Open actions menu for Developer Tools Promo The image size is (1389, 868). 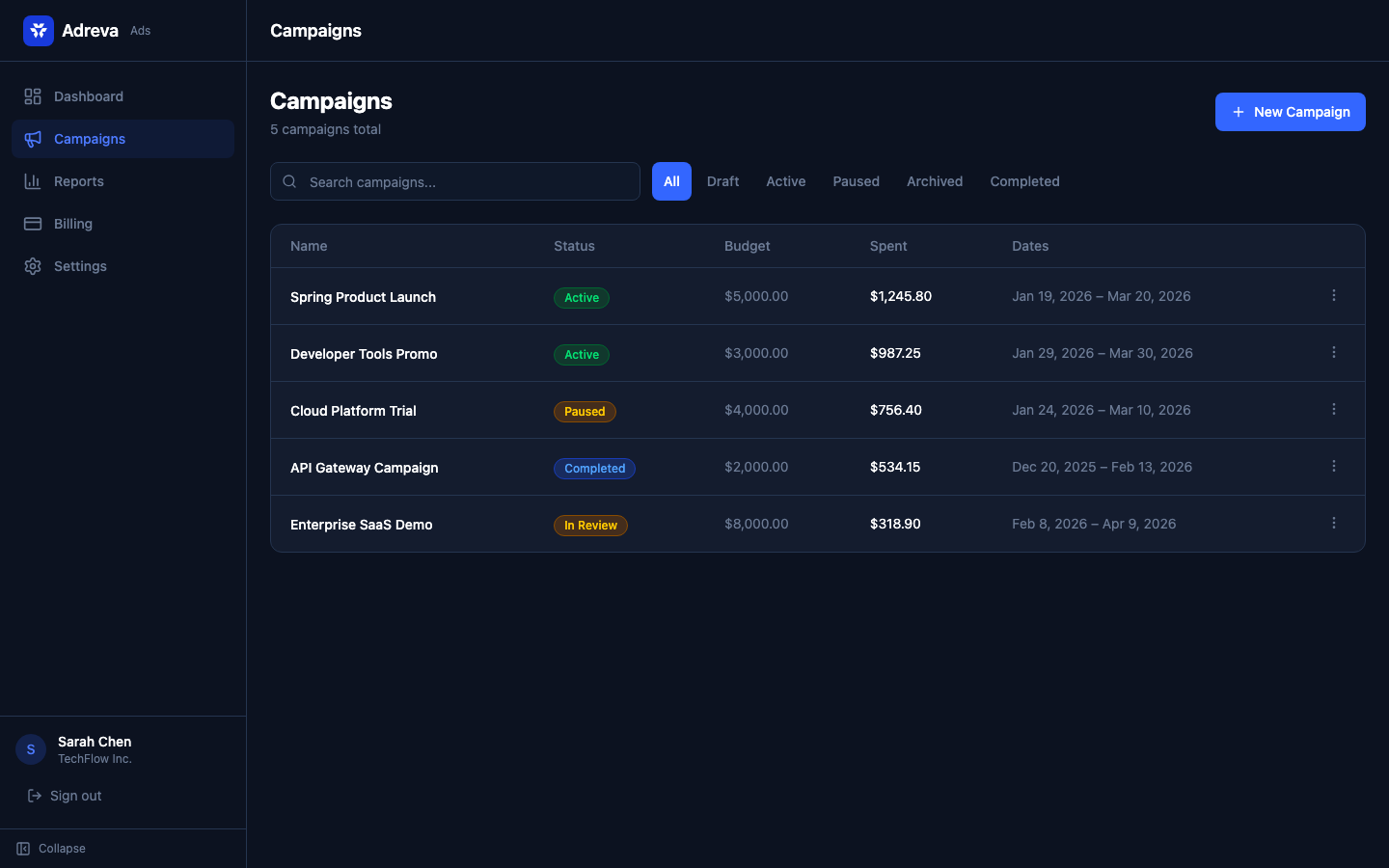(1334, 353)
